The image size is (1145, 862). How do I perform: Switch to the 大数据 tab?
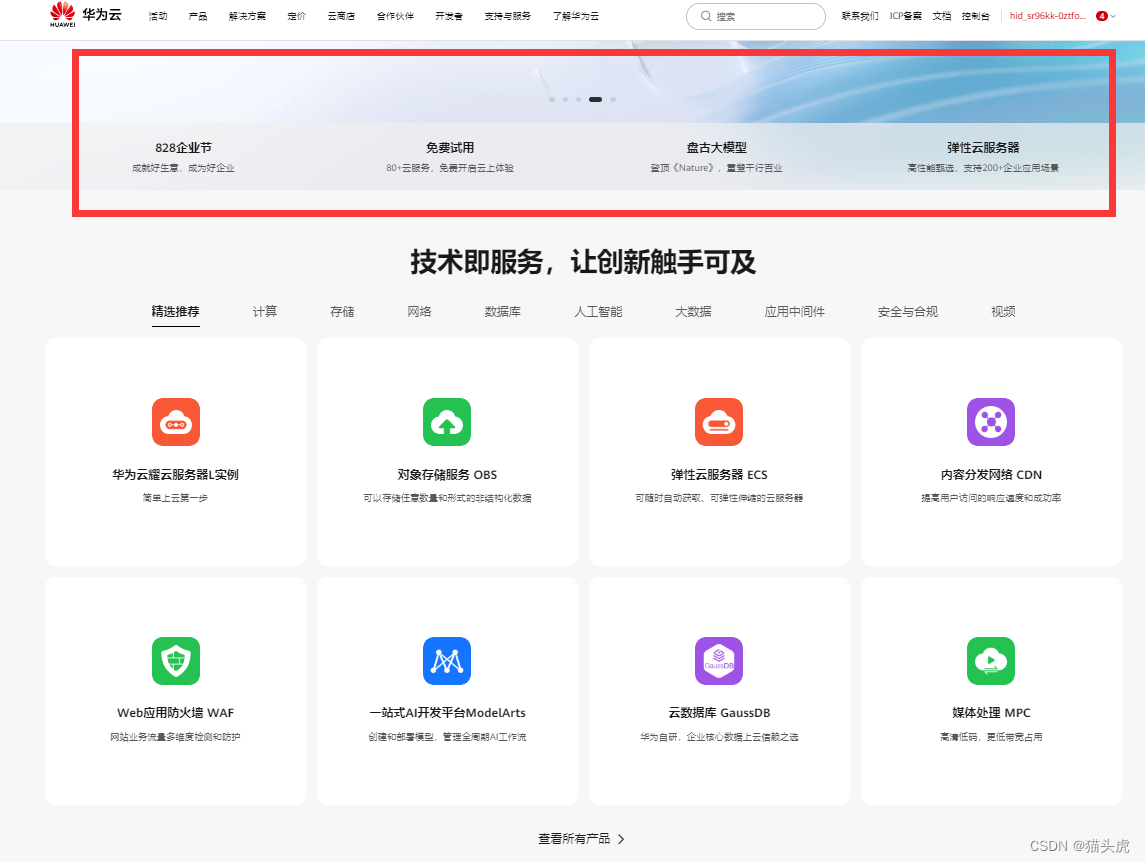(693, 312)
